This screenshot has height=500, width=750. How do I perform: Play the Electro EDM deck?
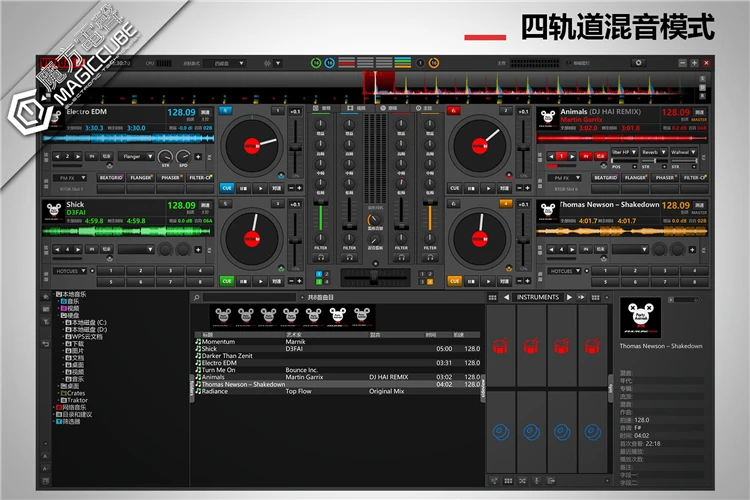pyautogui.click(x=260, y=188)
